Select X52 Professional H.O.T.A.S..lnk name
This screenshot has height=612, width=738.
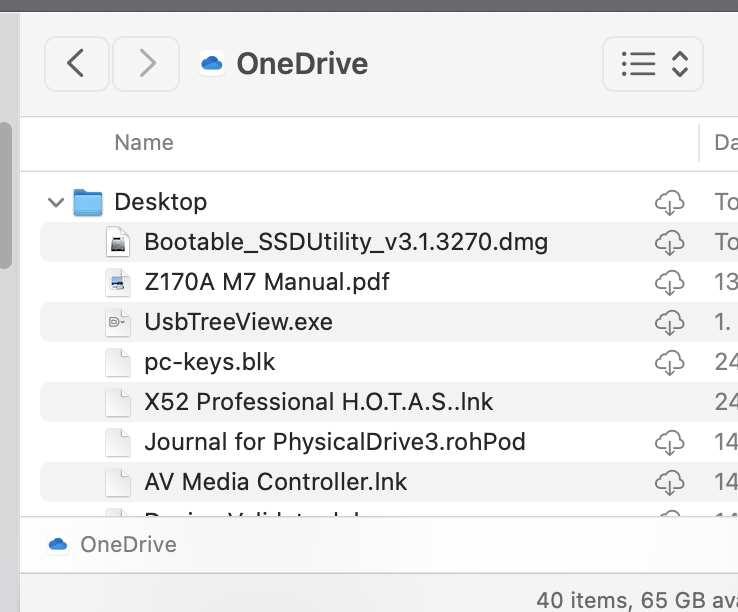[319, 402]
